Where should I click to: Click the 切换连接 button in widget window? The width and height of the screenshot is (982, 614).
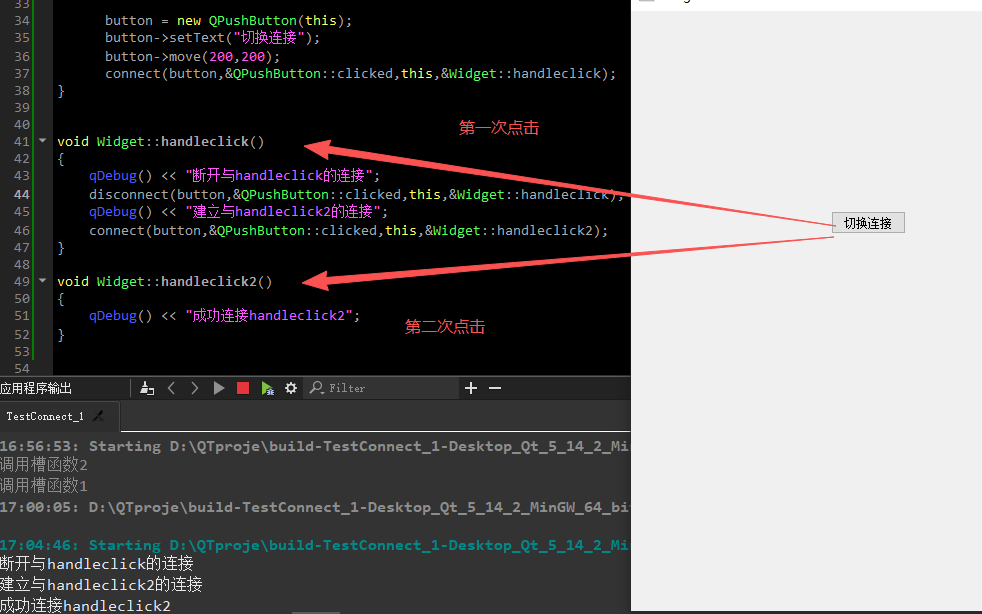(868, 223)
